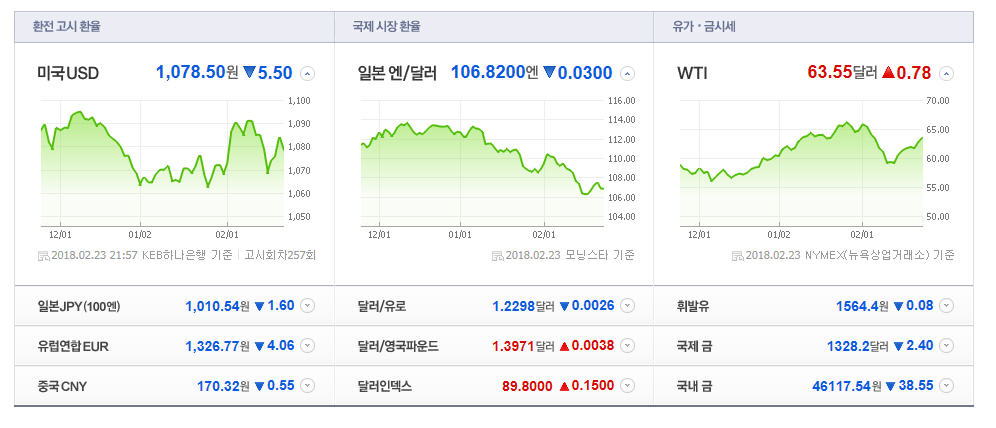This screenshot has height=428, width=996.
Task: Collapse the 미국 USD chart panel
Action: pyautogui.click(x=307, y=73)
